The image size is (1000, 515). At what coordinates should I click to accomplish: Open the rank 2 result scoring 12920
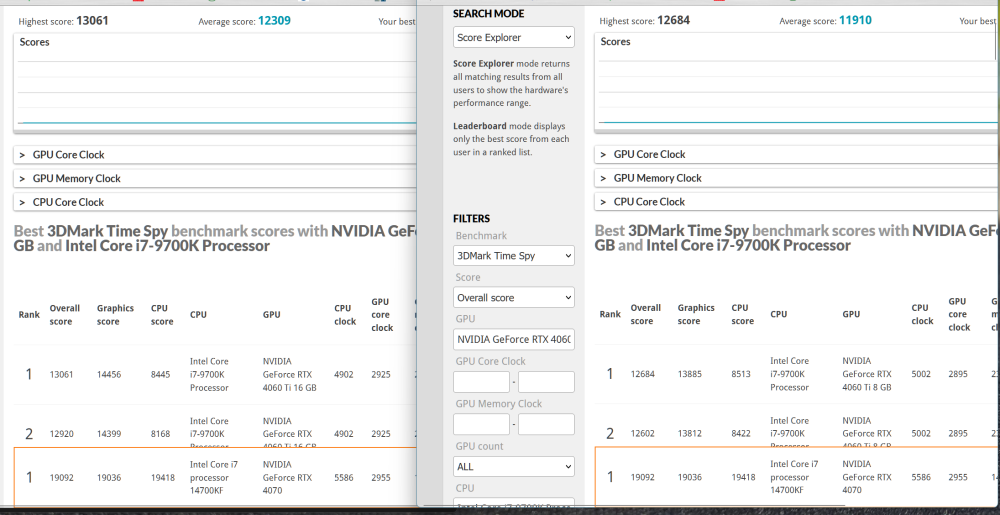click(61, 434)
